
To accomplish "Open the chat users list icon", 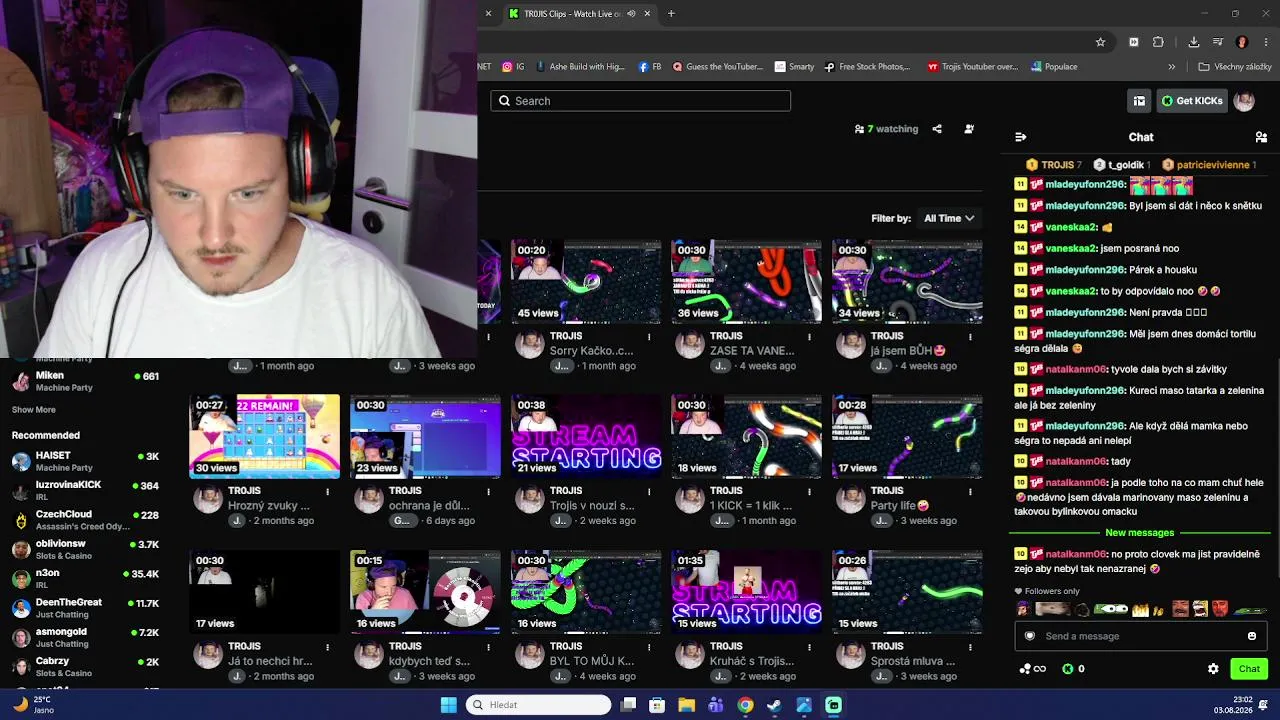I will (1261, 137).
